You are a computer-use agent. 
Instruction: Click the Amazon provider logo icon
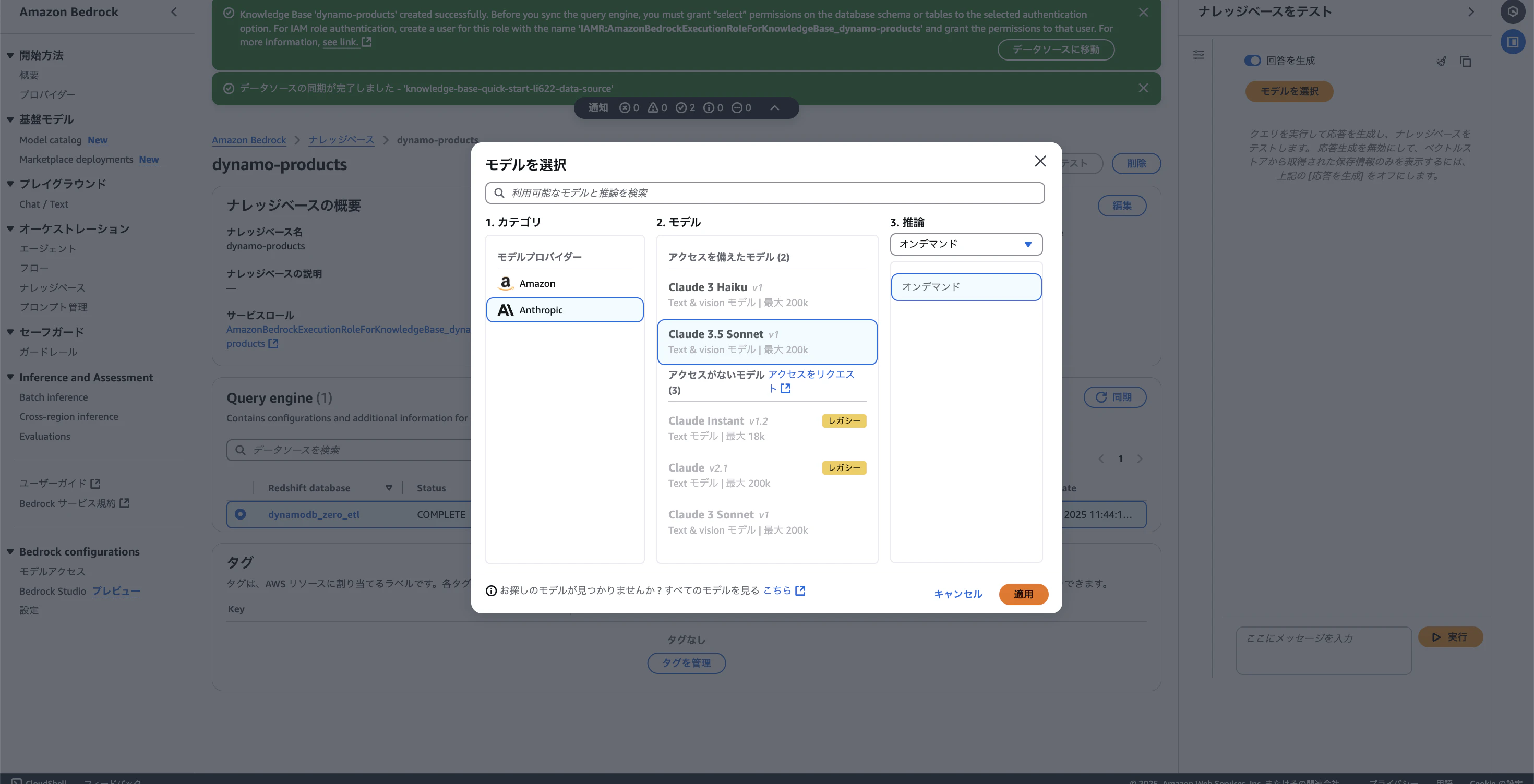click(506, 283)
